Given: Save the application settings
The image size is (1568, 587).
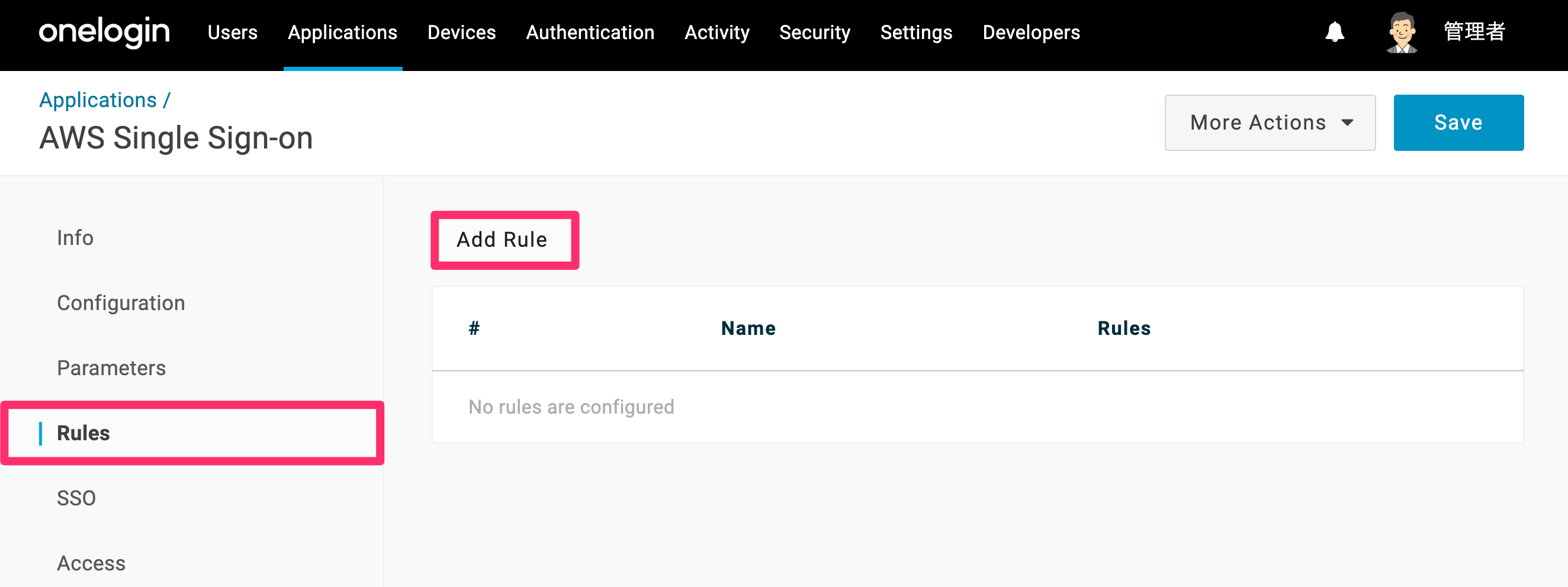Looking at the screenshot, I should point(1458,122).
